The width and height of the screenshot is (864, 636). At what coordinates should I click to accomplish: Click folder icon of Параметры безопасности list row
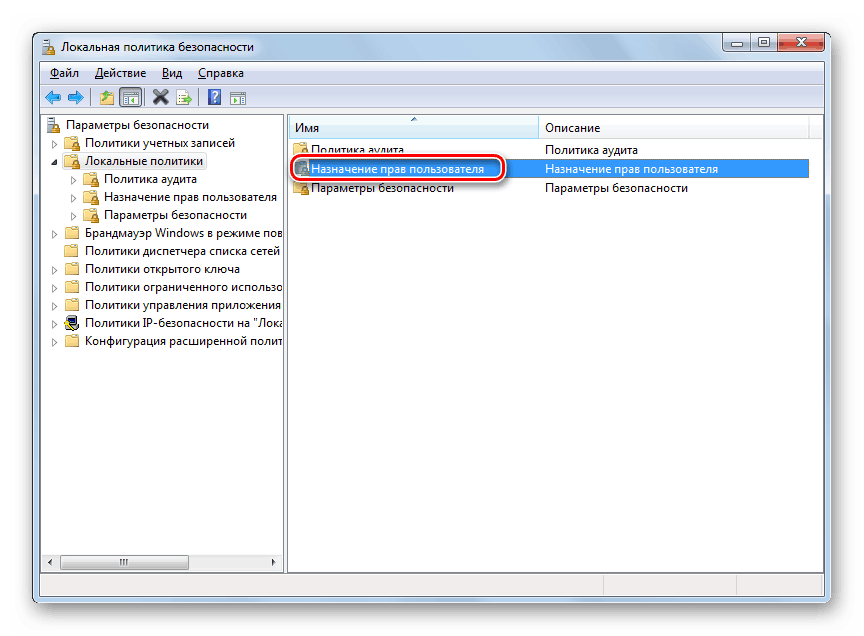point(301,188)
